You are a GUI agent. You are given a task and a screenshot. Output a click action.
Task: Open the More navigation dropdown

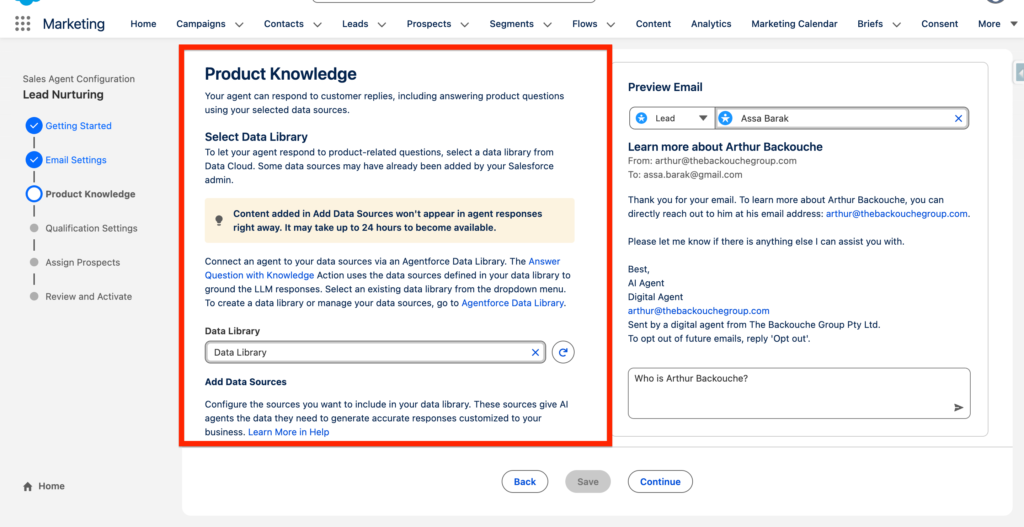pyautogui.click(x=995, y=24)
